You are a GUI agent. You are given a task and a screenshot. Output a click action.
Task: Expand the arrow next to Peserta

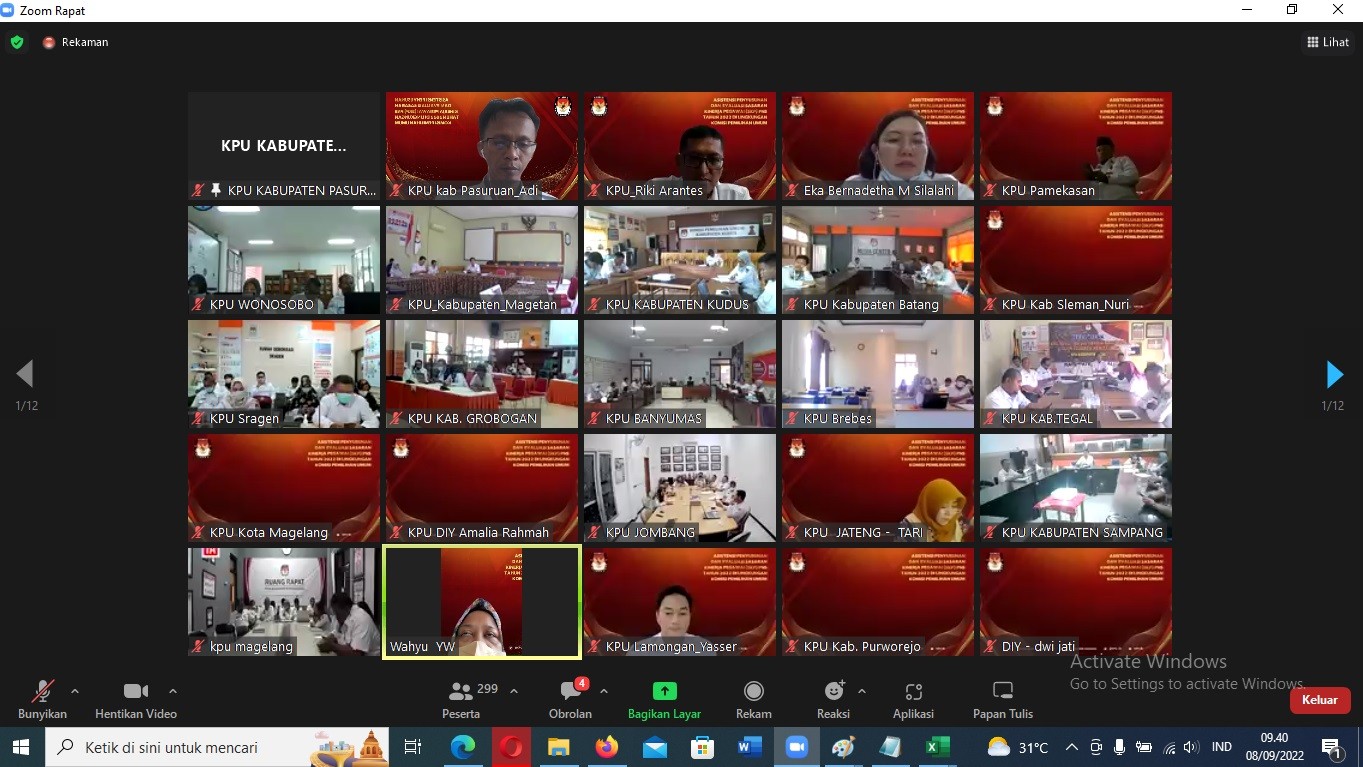tap(514, 691)
